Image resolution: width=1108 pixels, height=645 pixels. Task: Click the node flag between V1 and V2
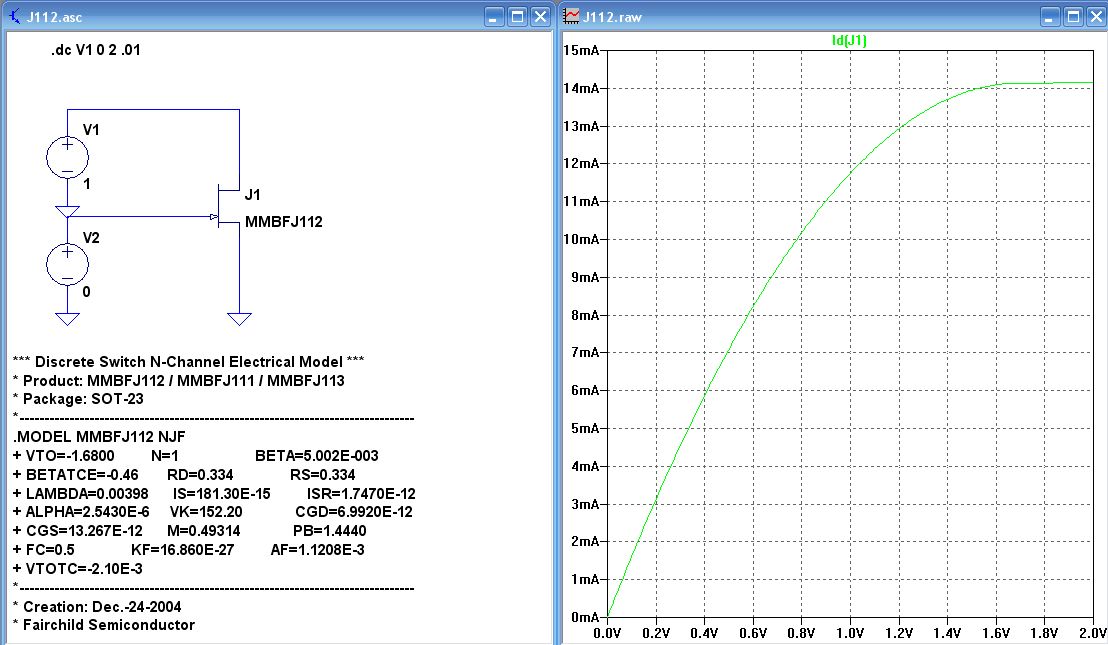point(67,211)
